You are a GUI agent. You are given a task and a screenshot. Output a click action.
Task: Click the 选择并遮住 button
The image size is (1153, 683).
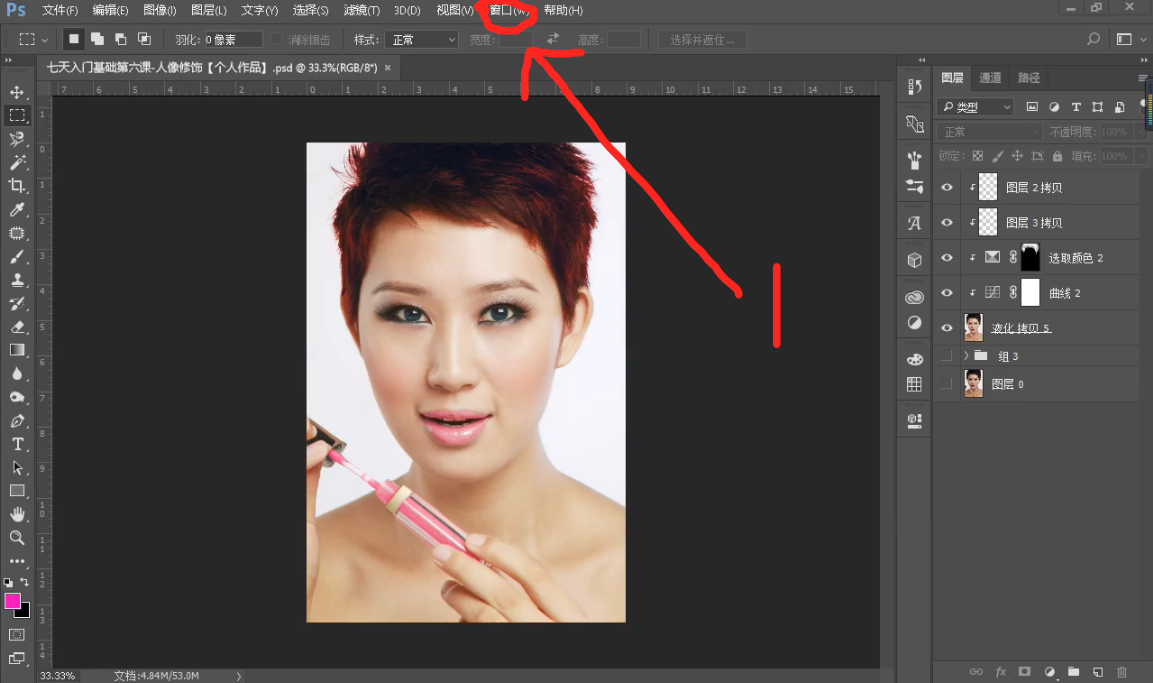click(702, 40)
